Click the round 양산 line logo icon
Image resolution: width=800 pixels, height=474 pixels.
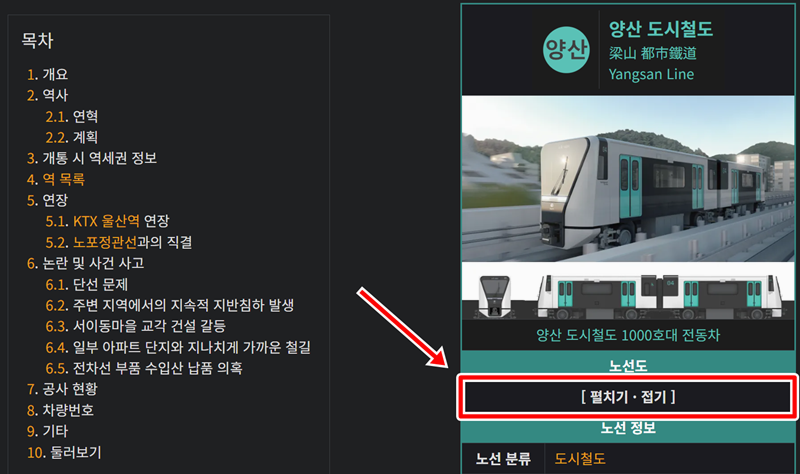point(566,49)
